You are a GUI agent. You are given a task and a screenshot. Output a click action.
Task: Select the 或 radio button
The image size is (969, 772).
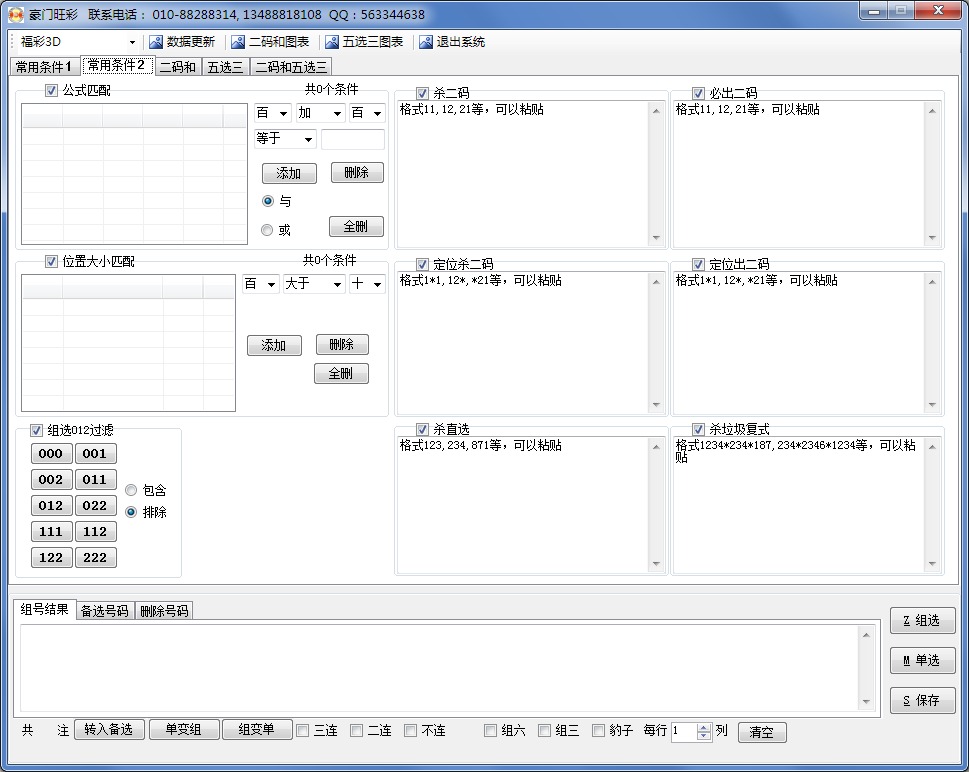(x=267, y=230)
